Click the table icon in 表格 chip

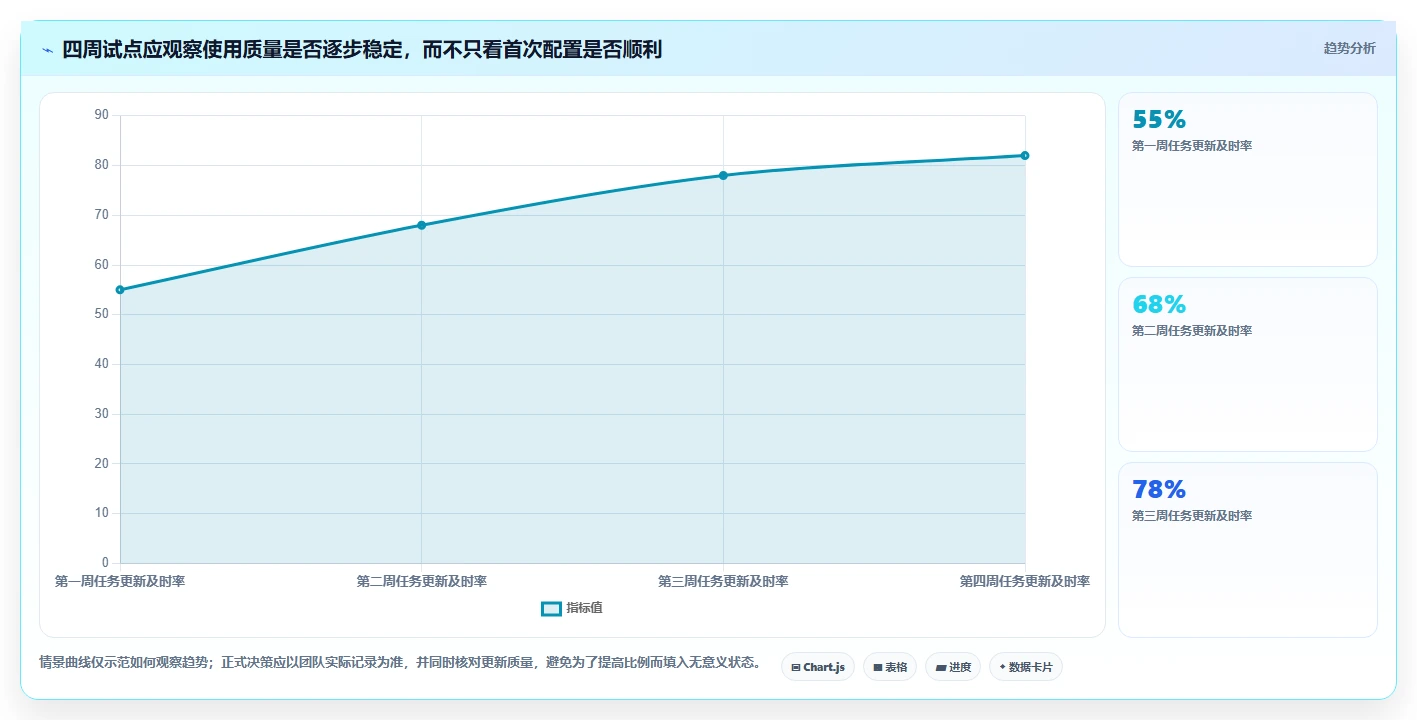point(878,667)
